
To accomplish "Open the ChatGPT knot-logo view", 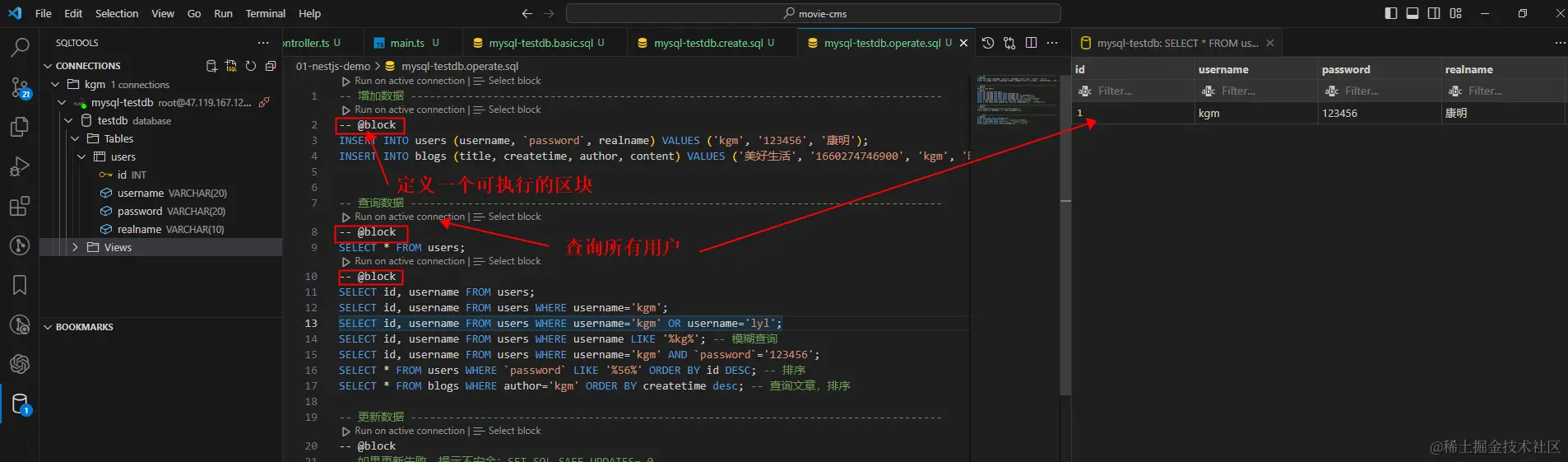I will coord(20,363).
